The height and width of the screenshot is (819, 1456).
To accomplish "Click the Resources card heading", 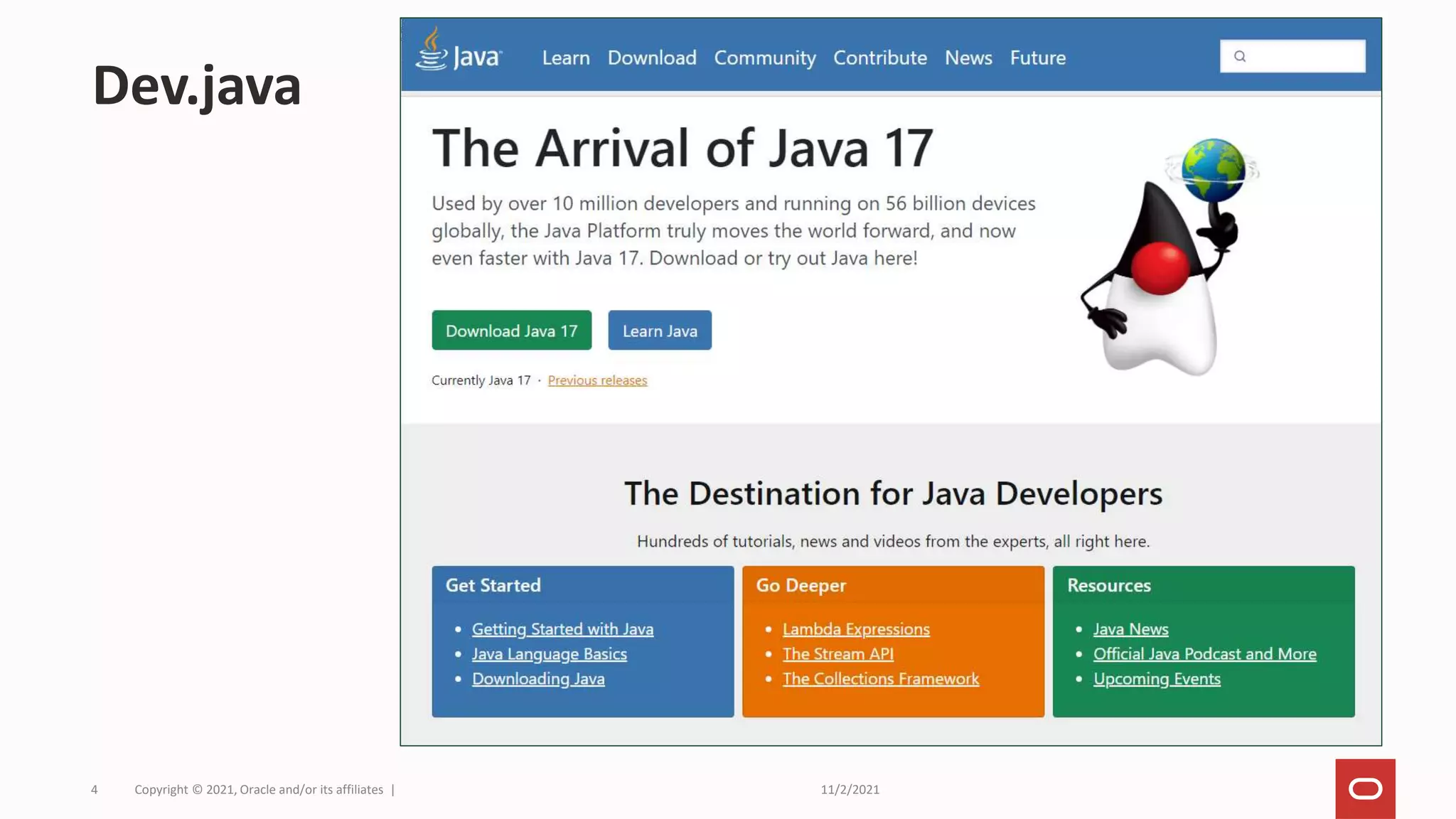I will [1108, 585].
